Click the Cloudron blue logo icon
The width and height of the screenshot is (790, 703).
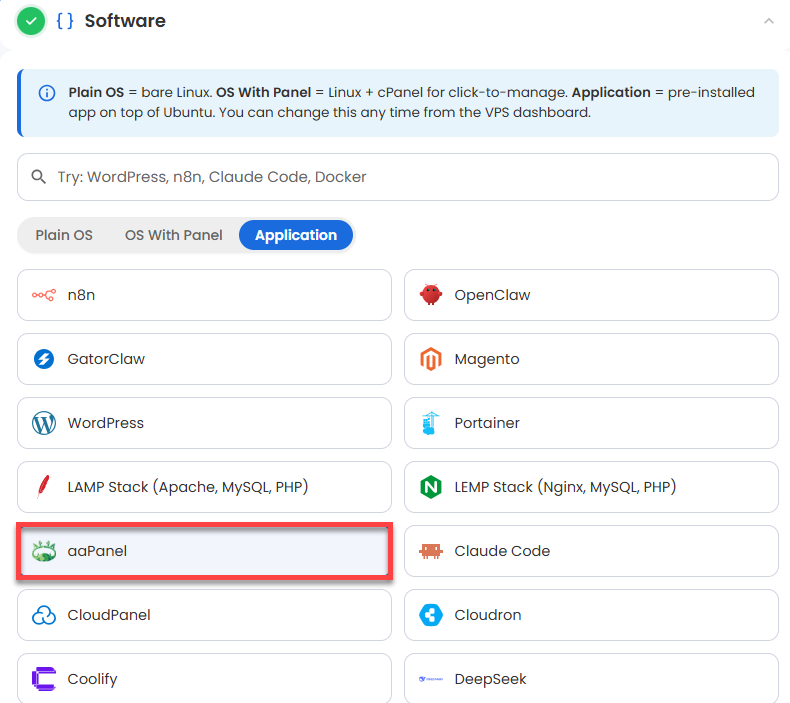431,615
